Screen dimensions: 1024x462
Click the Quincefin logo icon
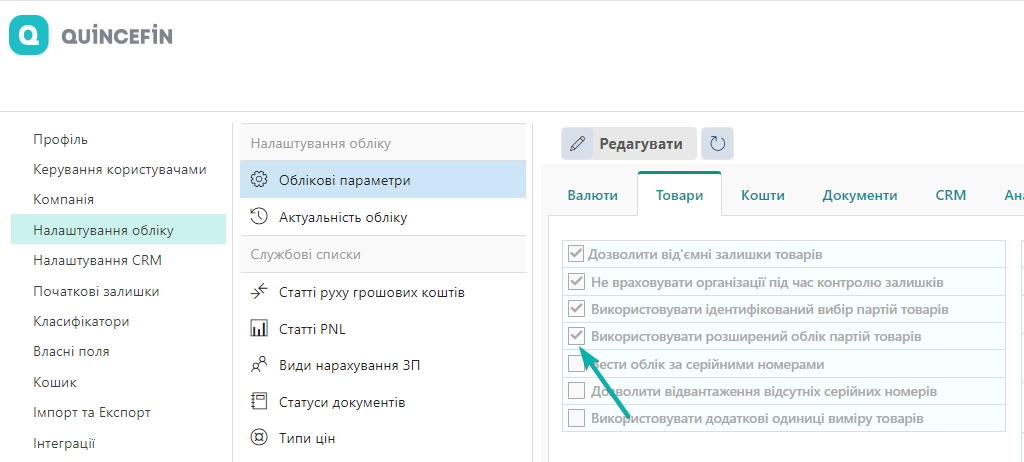coord(29,36)
